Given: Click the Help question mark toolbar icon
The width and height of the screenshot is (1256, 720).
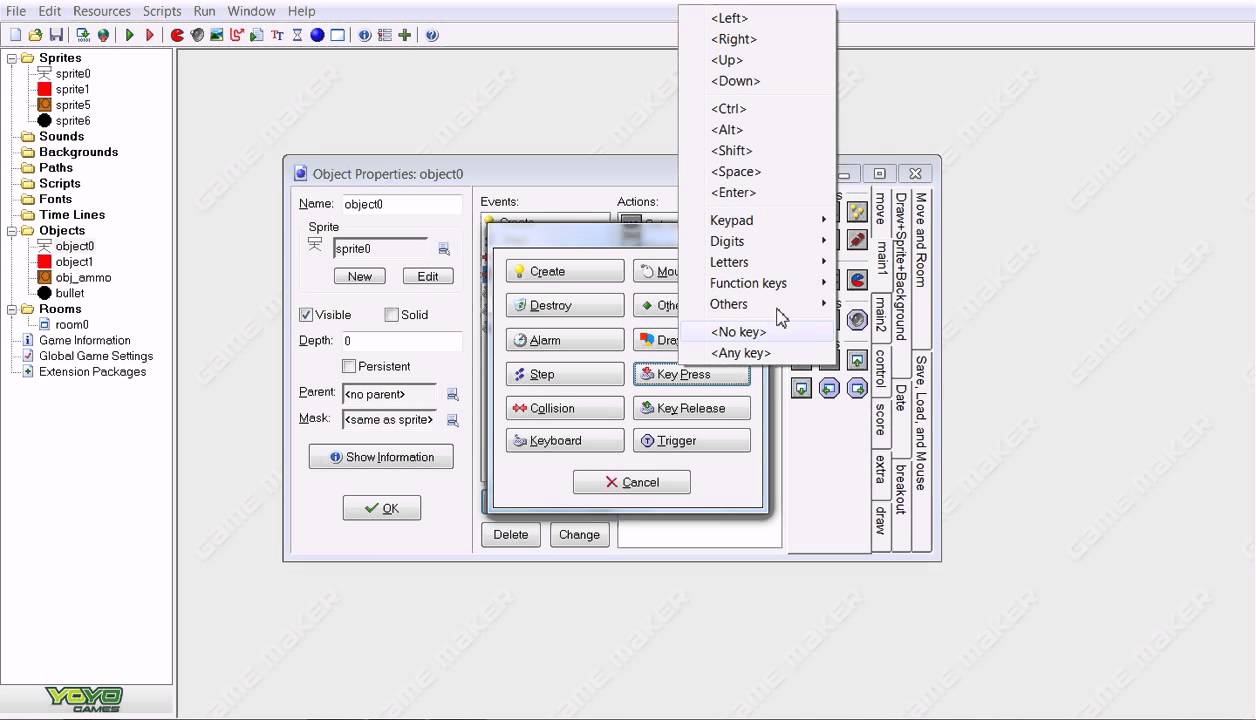Looking at the screenshot, I should tap(432, 35).
